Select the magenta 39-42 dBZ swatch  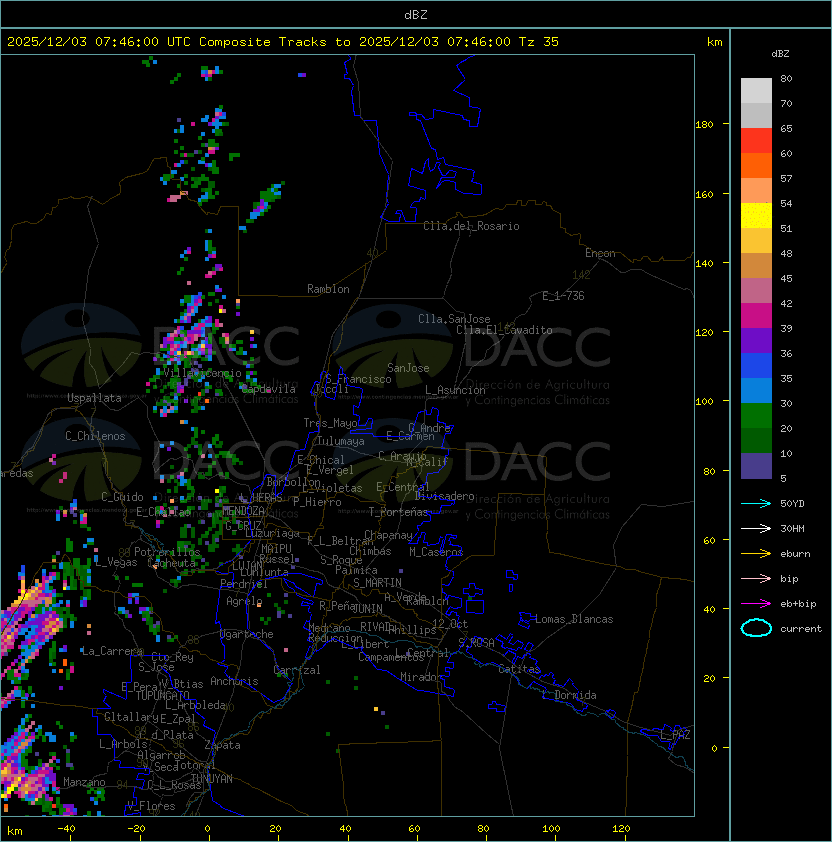pyautogui.click(x=756, y=315)
